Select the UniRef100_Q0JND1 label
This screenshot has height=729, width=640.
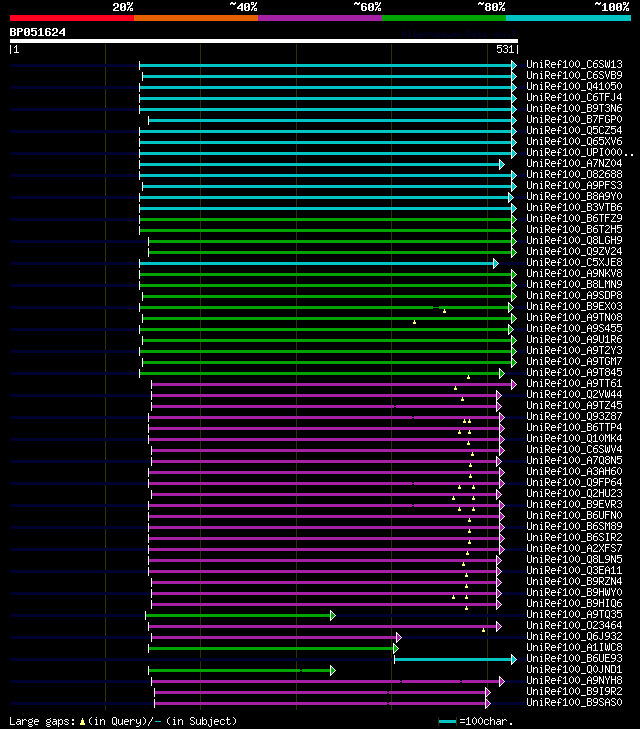pos(574,669)
